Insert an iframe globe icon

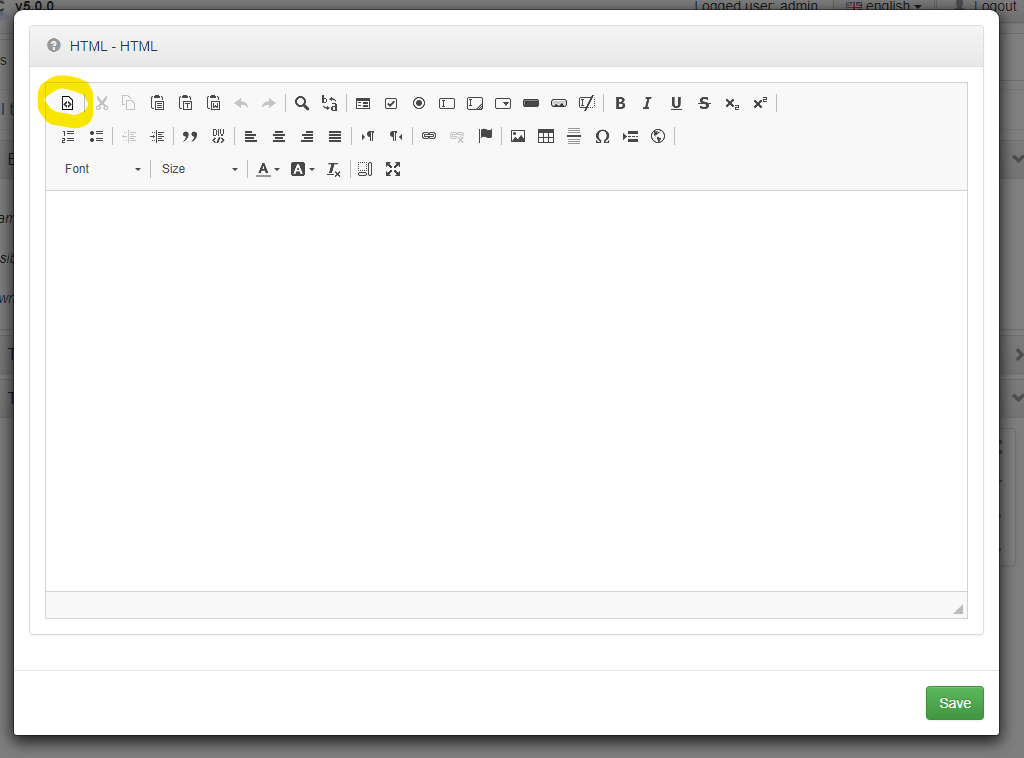658,136
